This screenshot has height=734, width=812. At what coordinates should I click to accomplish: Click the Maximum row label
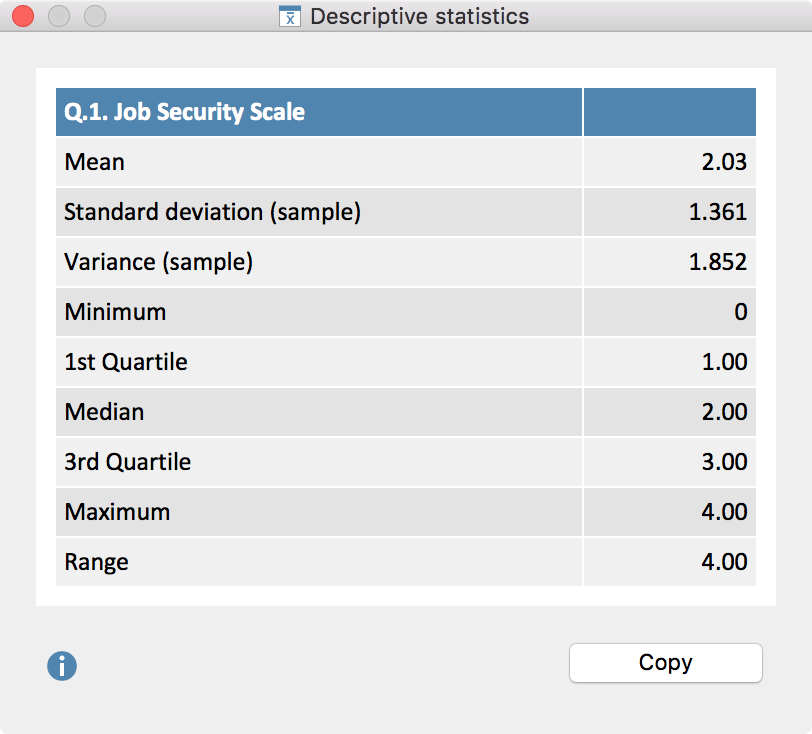tap(117, 512)
